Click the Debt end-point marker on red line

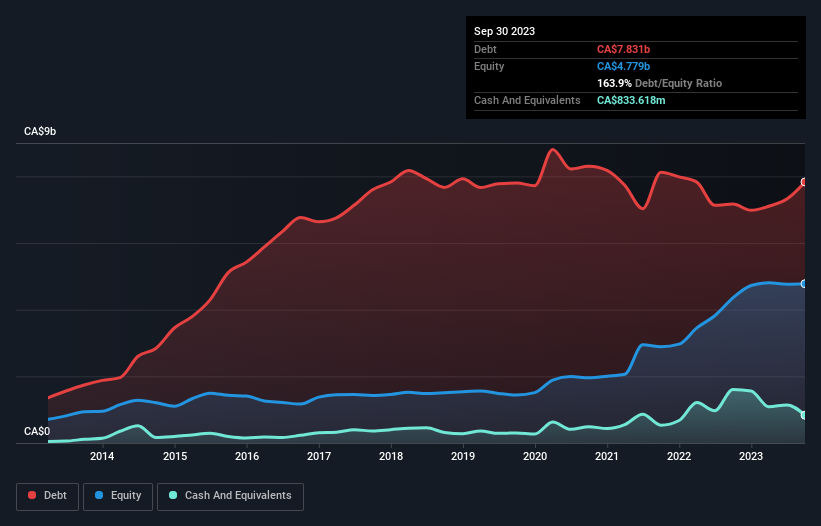point(804,182)
